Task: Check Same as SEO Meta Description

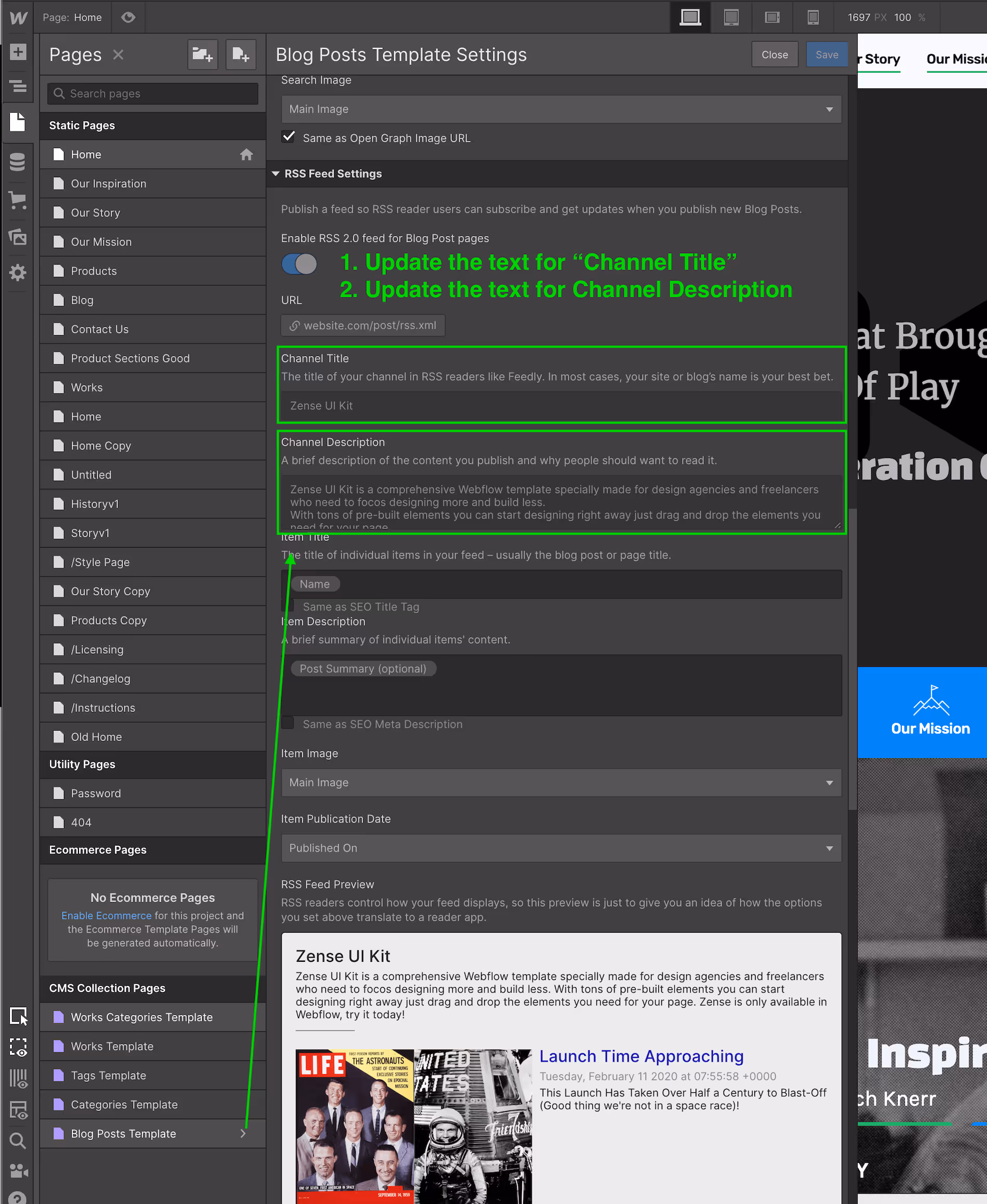Action: point(288,723)
